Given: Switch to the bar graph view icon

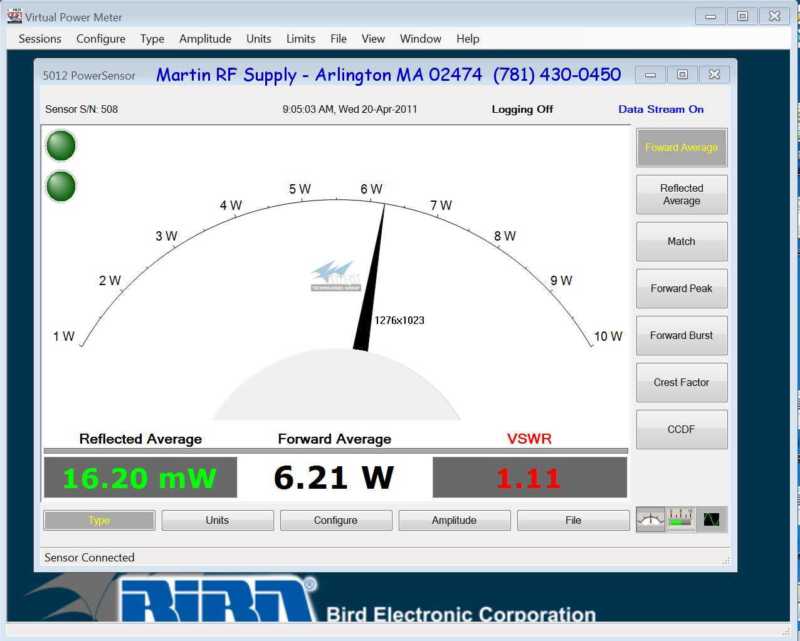Looking at the screenshot, I should point(681,519).
